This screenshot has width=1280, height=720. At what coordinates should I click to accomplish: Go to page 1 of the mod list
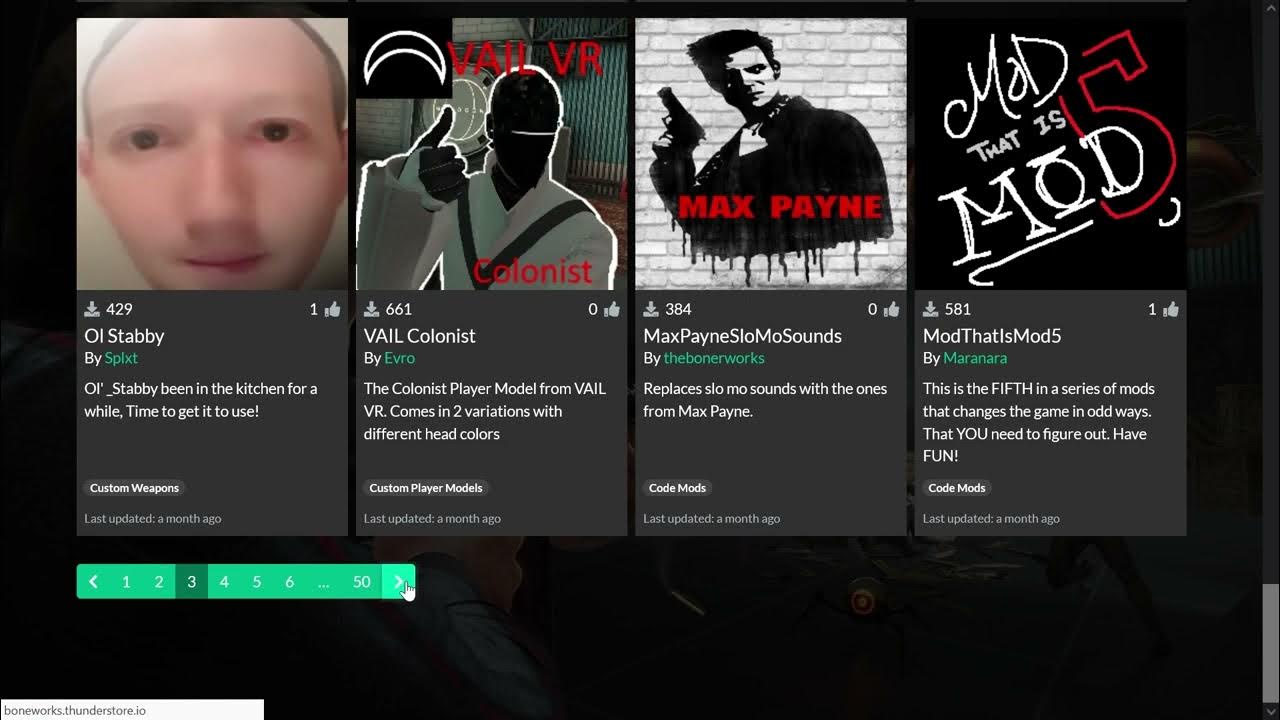[126, 582]
